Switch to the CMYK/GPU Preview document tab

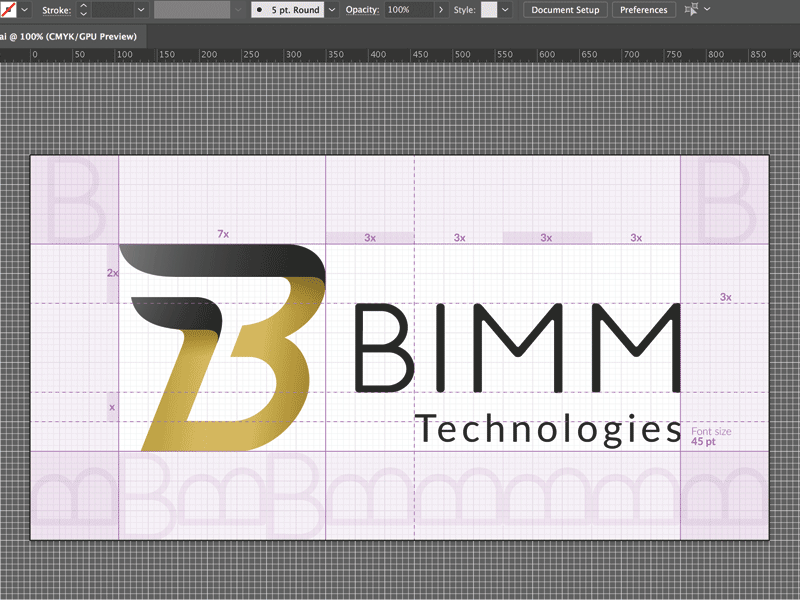click(x=70, y=34)
